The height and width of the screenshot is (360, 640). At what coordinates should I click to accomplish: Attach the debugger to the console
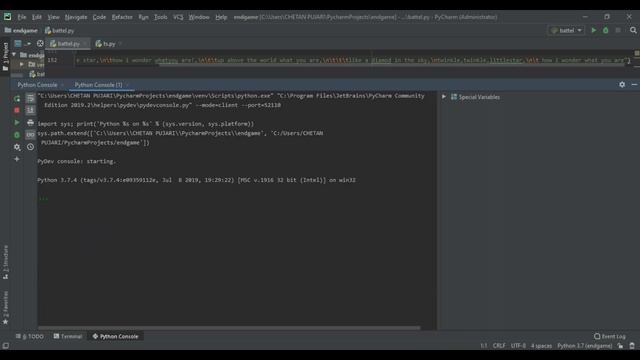click(17, 135)
